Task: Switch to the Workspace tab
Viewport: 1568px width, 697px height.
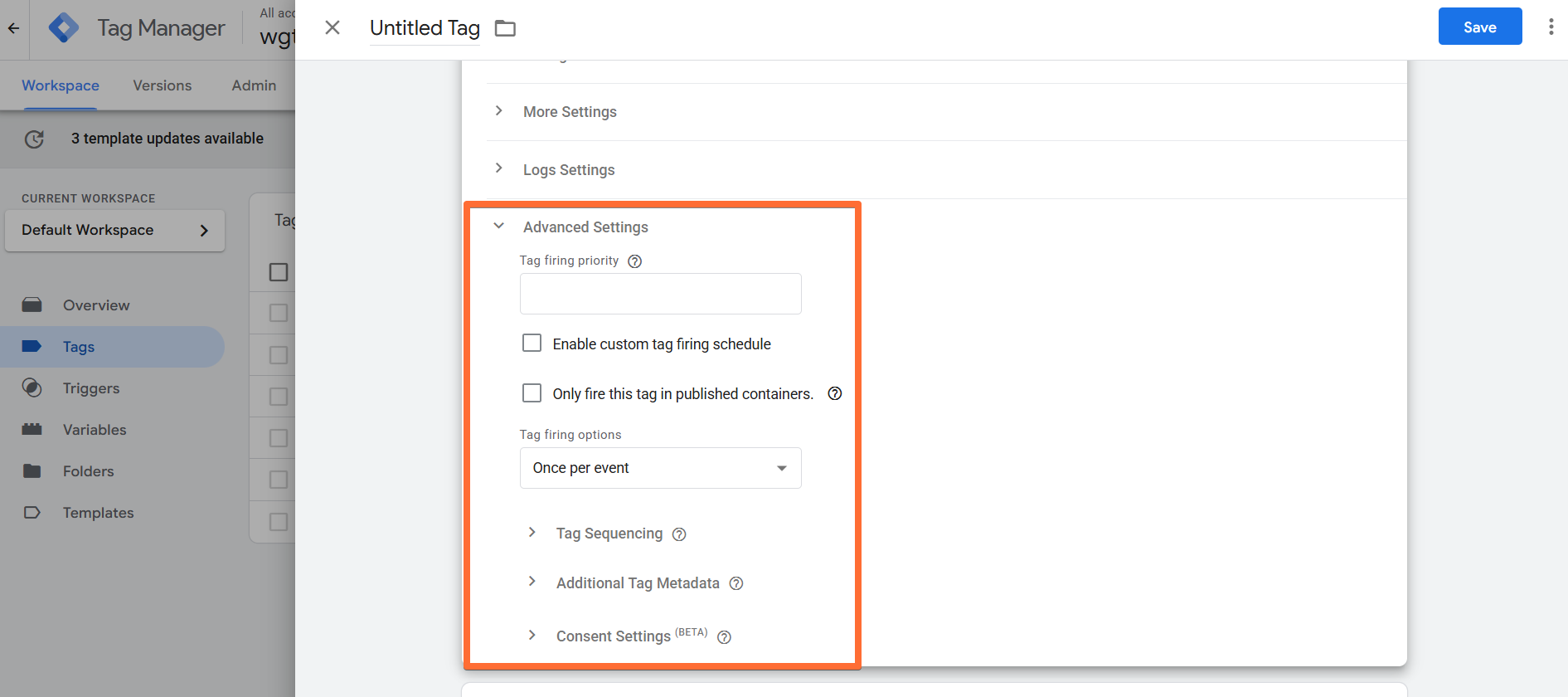Action: (61, 85)
